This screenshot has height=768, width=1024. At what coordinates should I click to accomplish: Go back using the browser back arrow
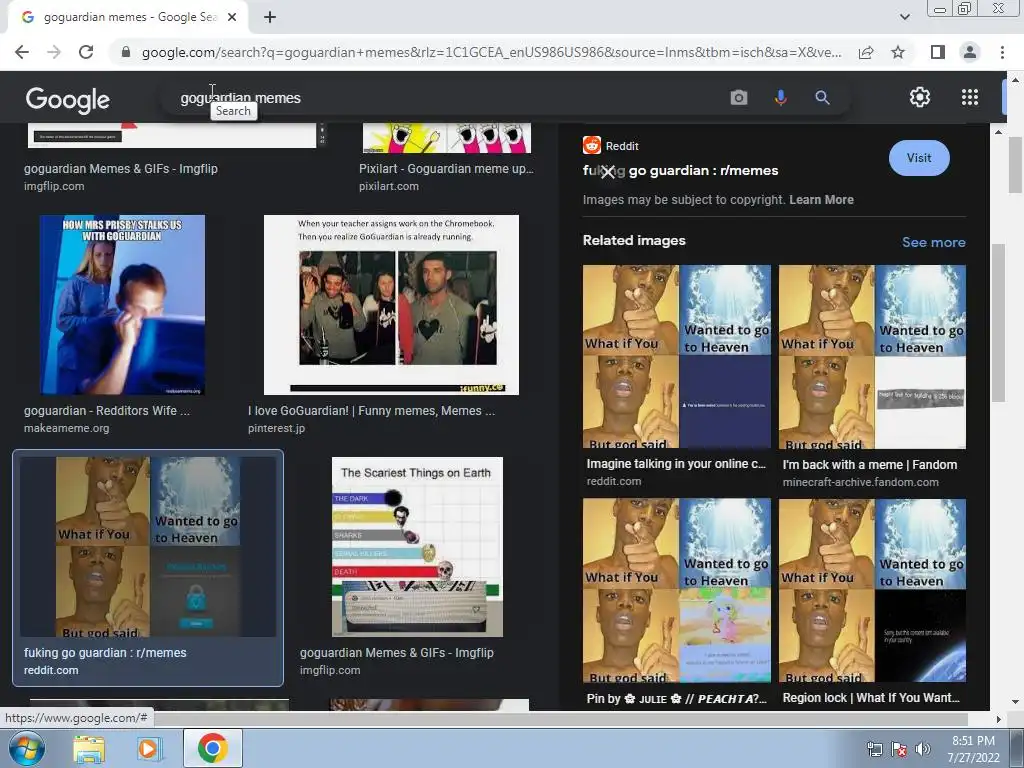pyautogui.click(x=22, y=52)
